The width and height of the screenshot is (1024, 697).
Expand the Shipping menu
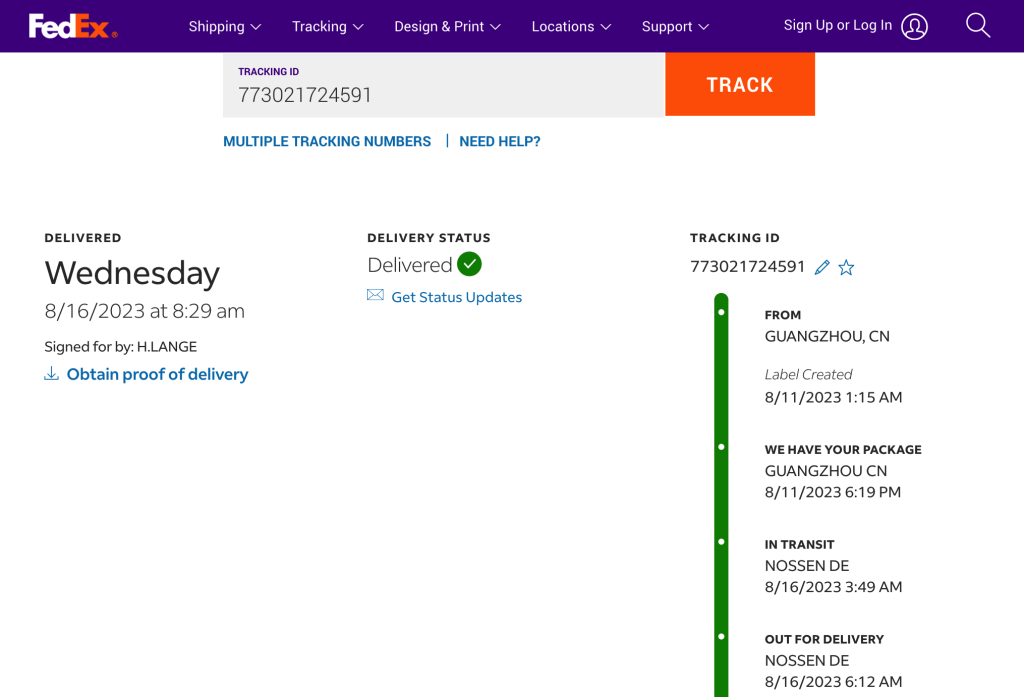225,27
